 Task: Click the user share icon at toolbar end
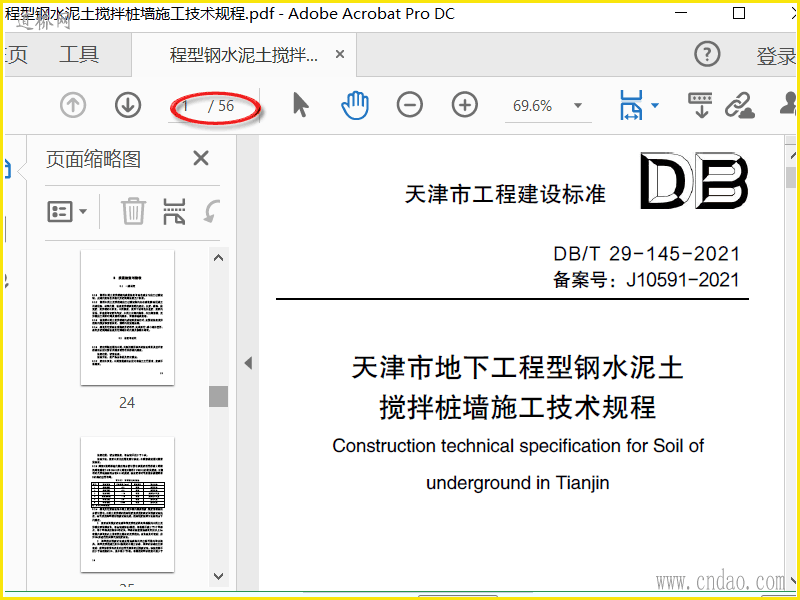pos(789,105)
